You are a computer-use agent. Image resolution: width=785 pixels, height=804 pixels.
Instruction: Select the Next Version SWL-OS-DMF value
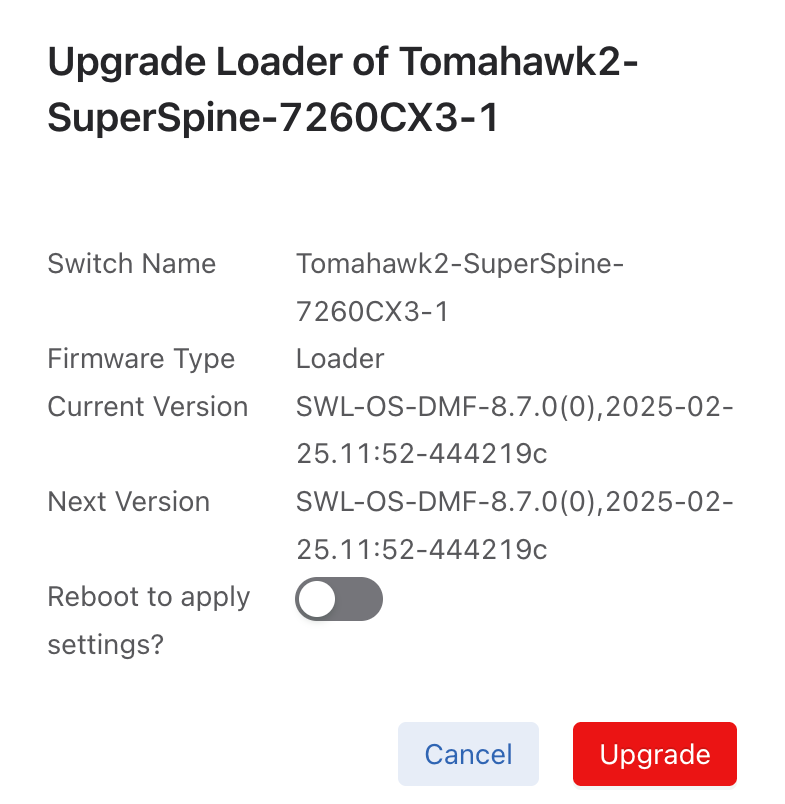point(515,502)
